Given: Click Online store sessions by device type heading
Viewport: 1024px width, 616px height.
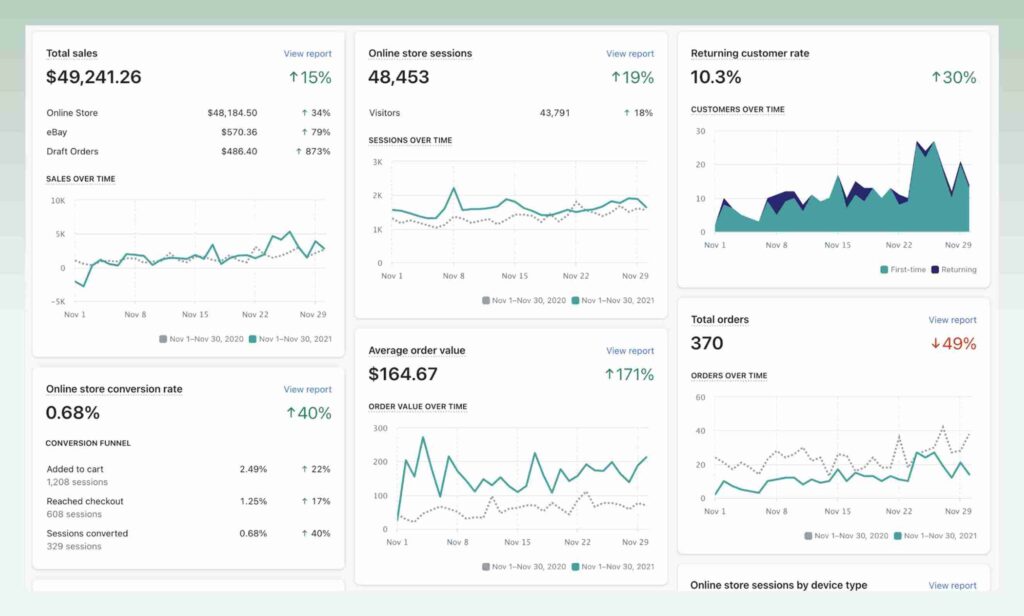Looking at the screenshot, I should point(778,585).
